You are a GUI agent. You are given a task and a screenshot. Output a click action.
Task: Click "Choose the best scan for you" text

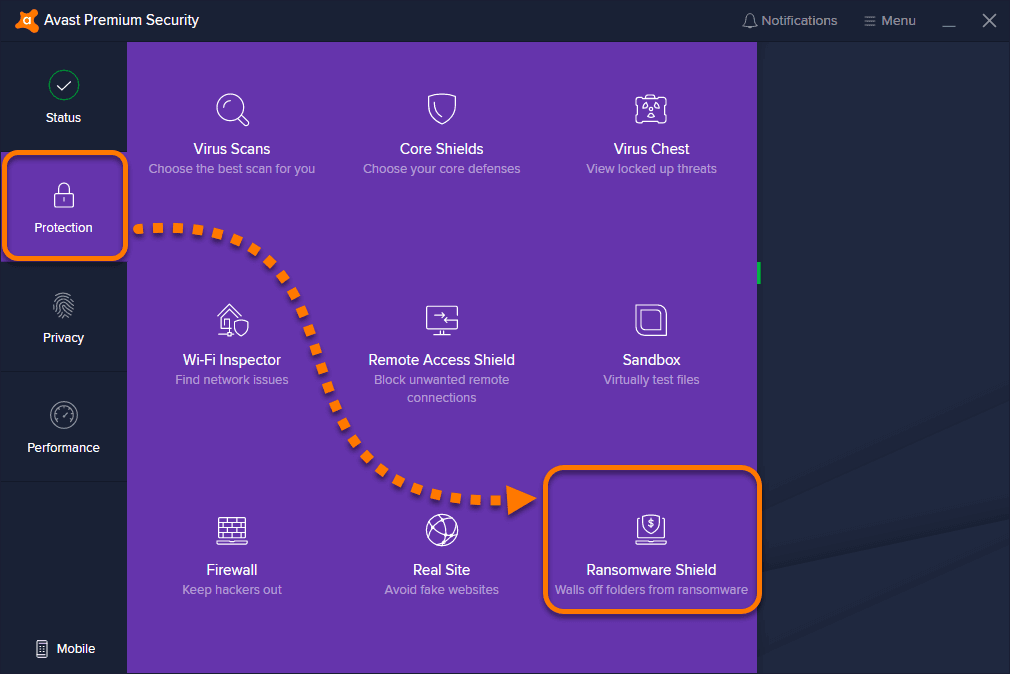tap(232, 169)
